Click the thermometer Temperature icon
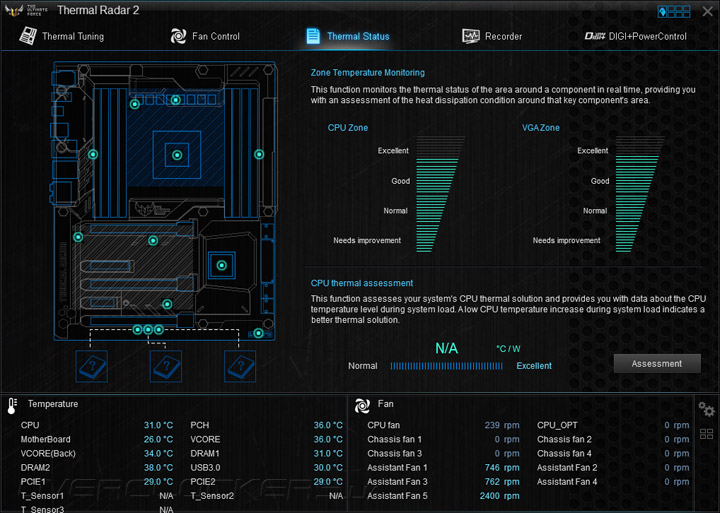720x513 pixels. 12,406
